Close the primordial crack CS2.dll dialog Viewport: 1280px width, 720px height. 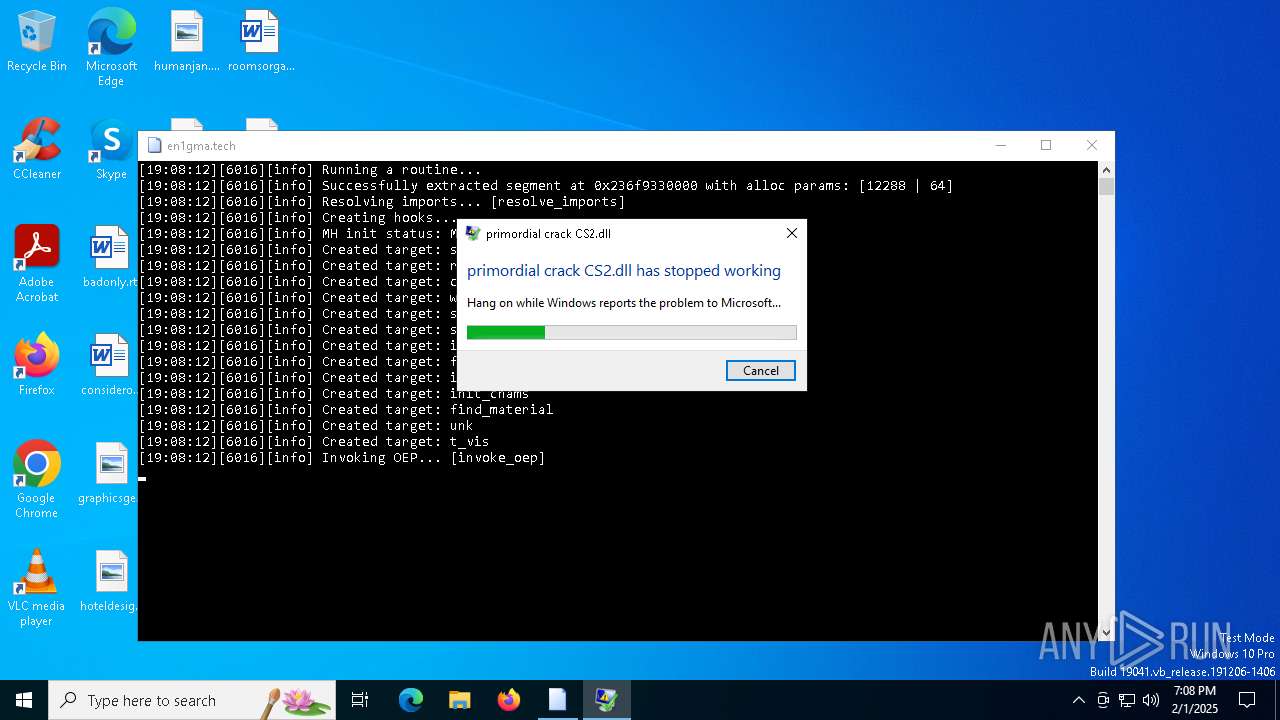791,233
